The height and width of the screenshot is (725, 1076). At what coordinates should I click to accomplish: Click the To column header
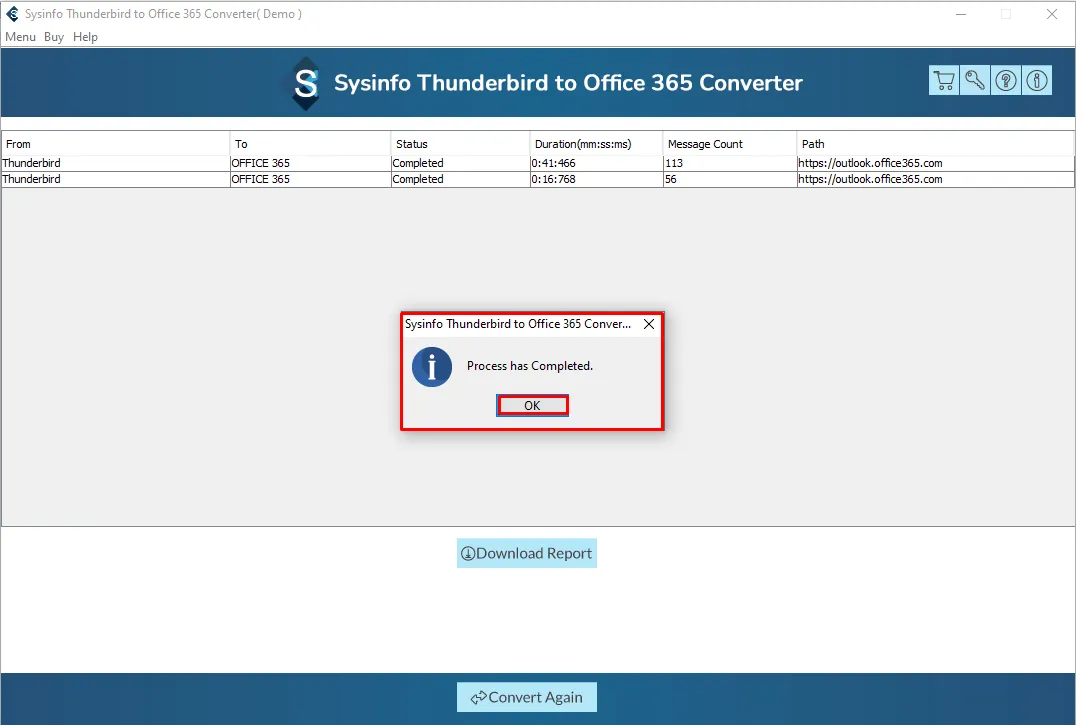click(310, 144)
